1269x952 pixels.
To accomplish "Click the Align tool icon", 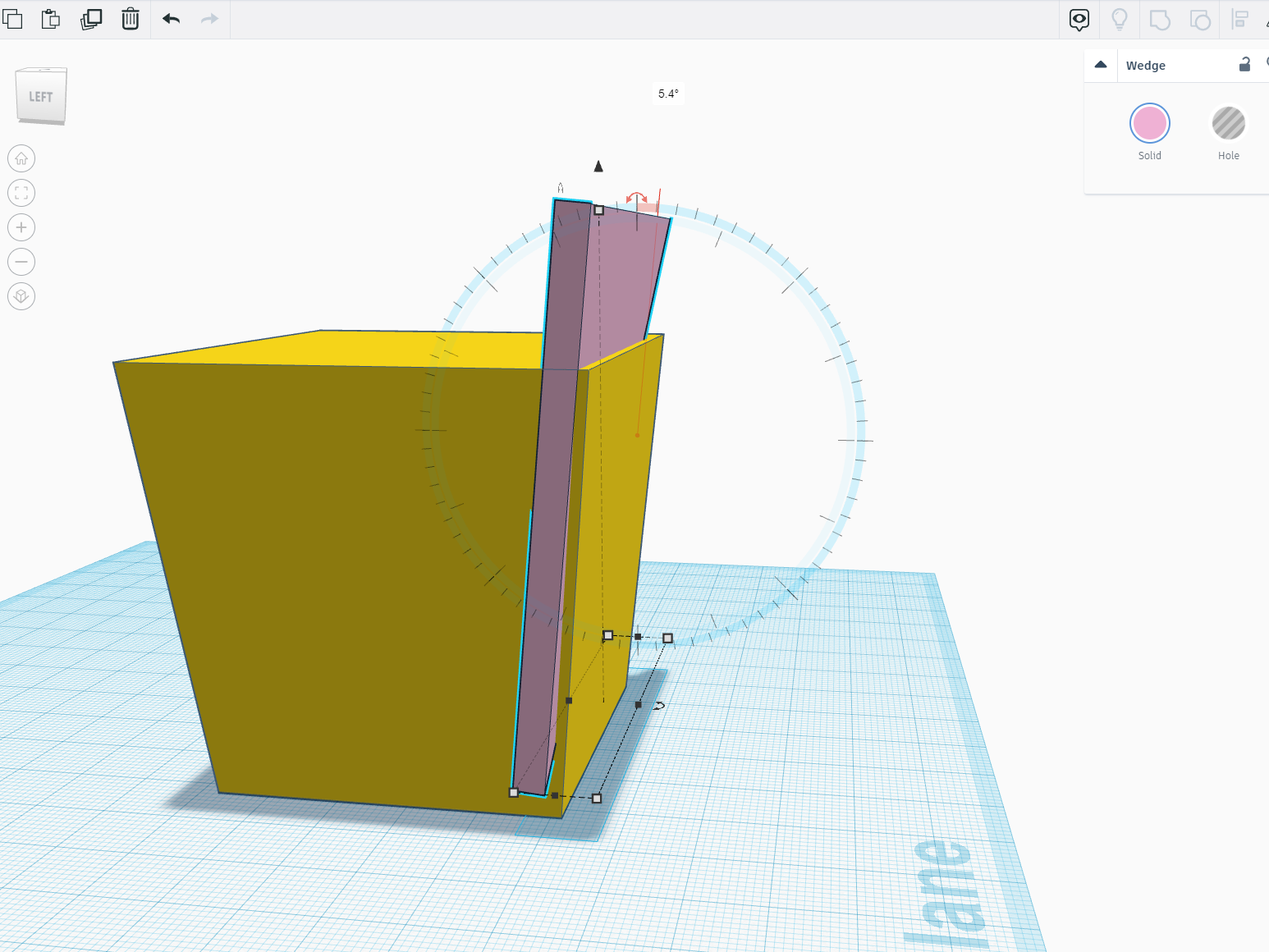I will pos(1240,19).
